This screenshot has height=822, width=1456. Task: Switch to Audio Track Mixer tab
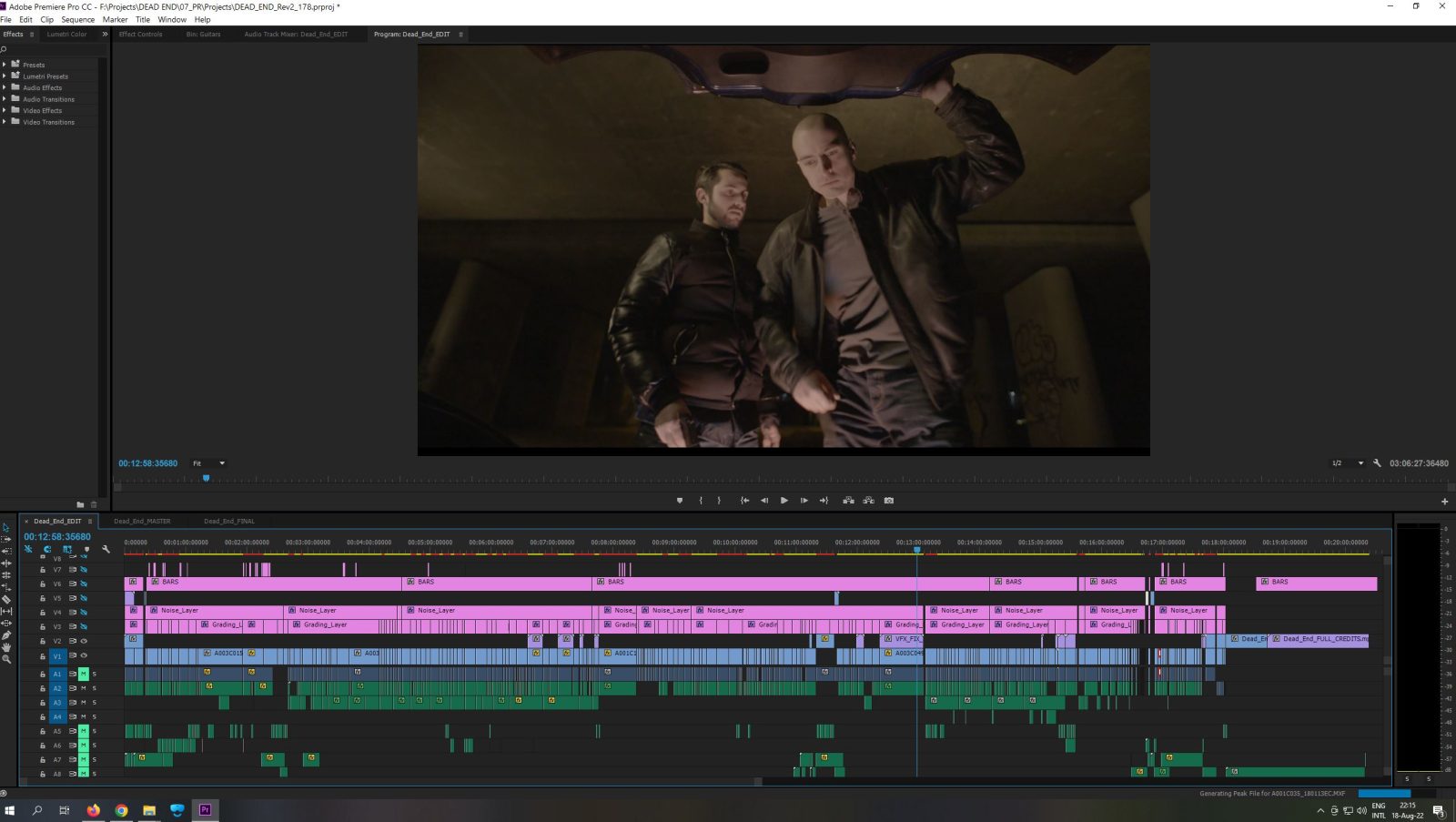pos(296,34)
